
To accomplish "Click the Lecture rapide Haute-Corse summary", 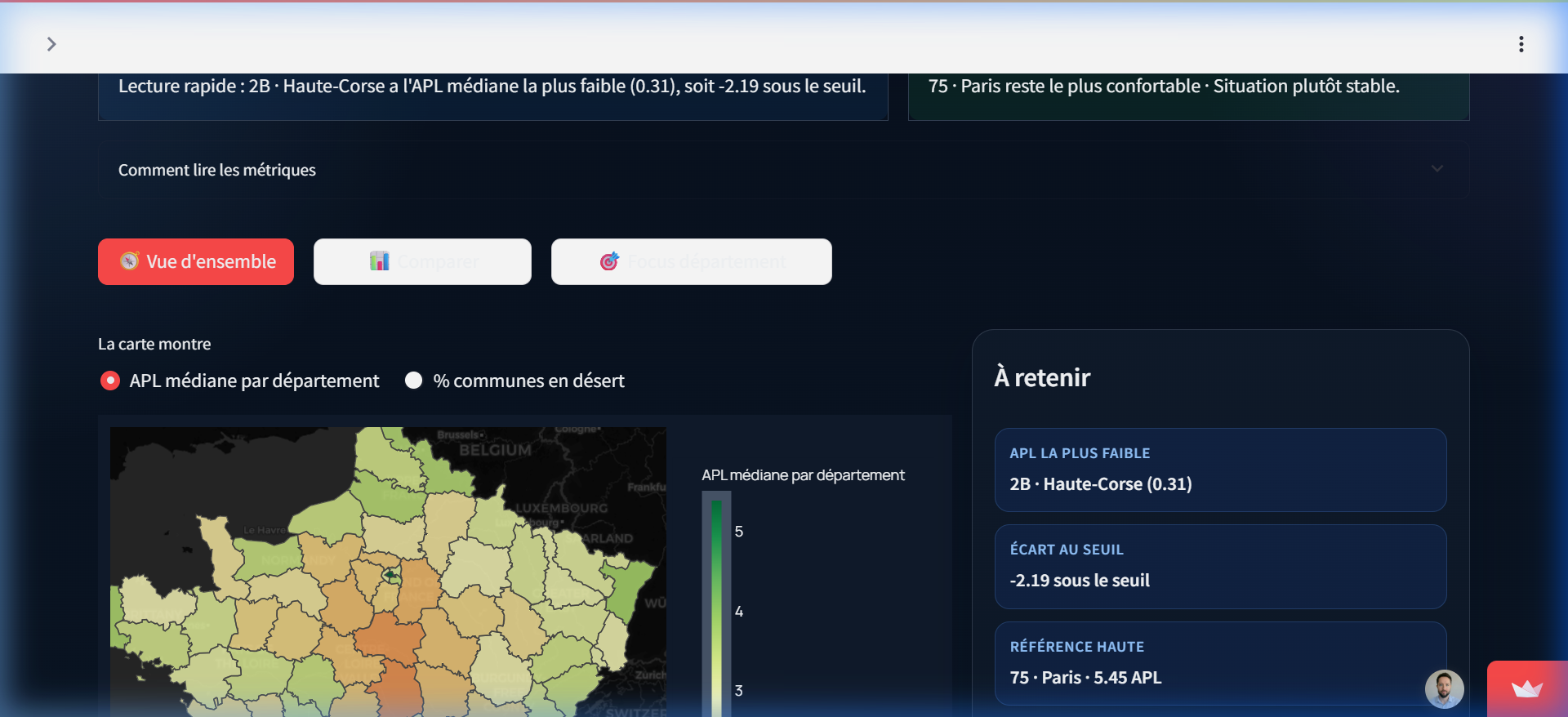I will [492, 86].
